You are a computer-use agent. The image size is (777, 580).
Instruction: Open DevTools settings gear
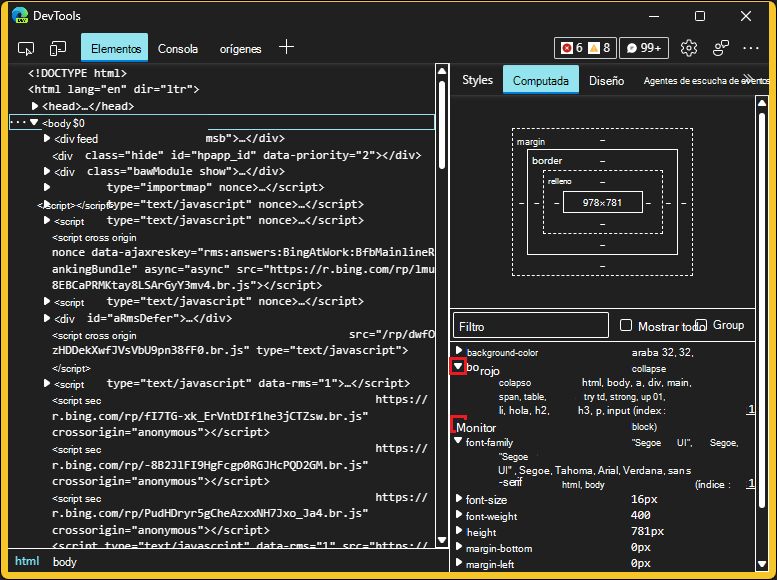point(688,48)
